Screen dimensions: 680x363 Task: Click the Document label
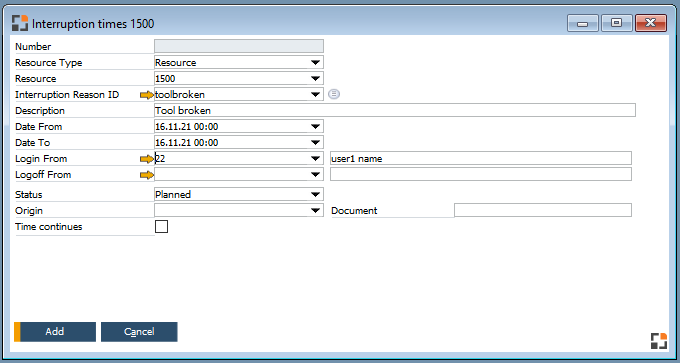pos(354,211)
